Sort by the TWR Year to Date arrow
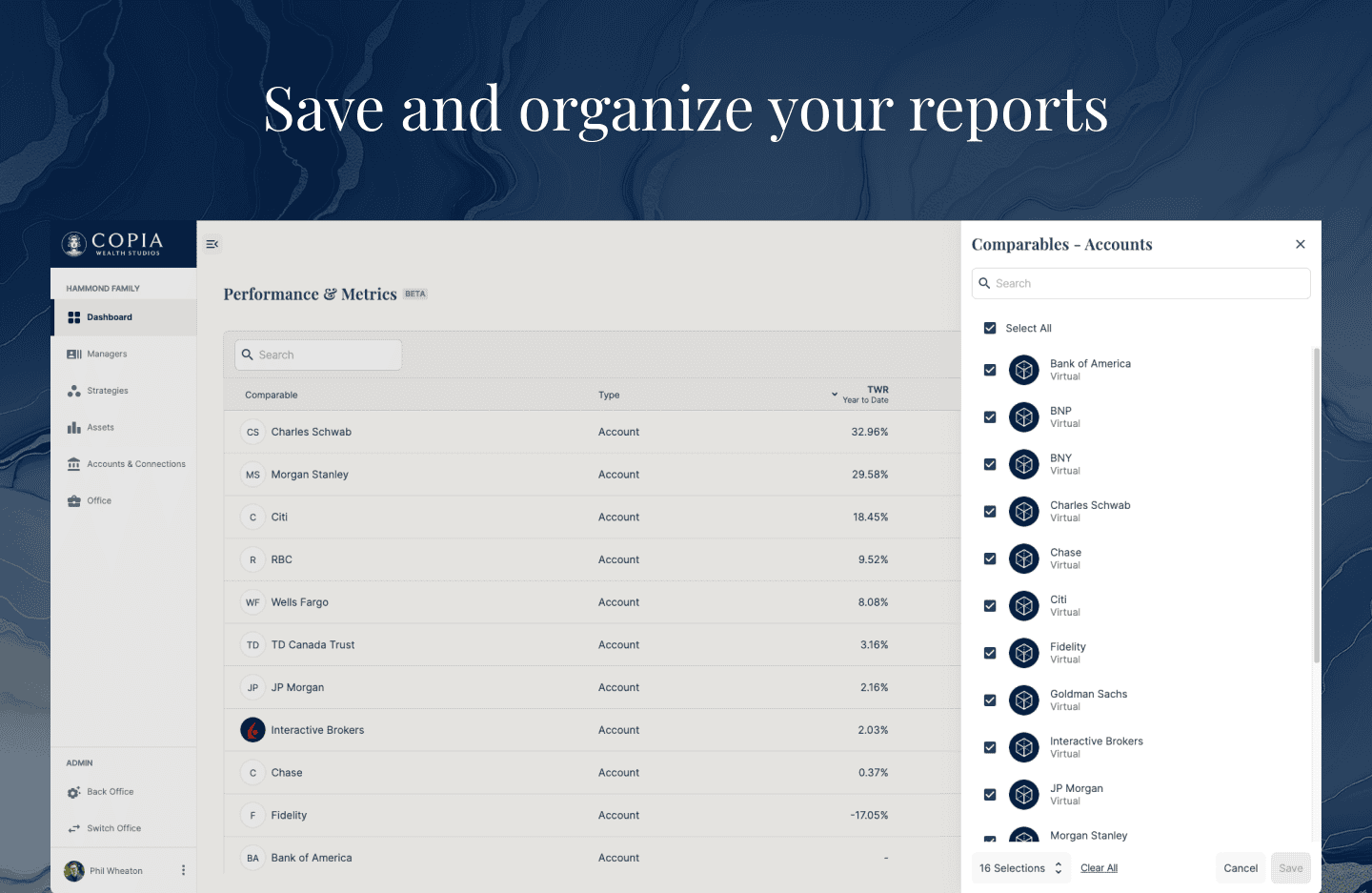This screenshot has height=893, width=1372. pyautogui.click(x=835, y=395)
